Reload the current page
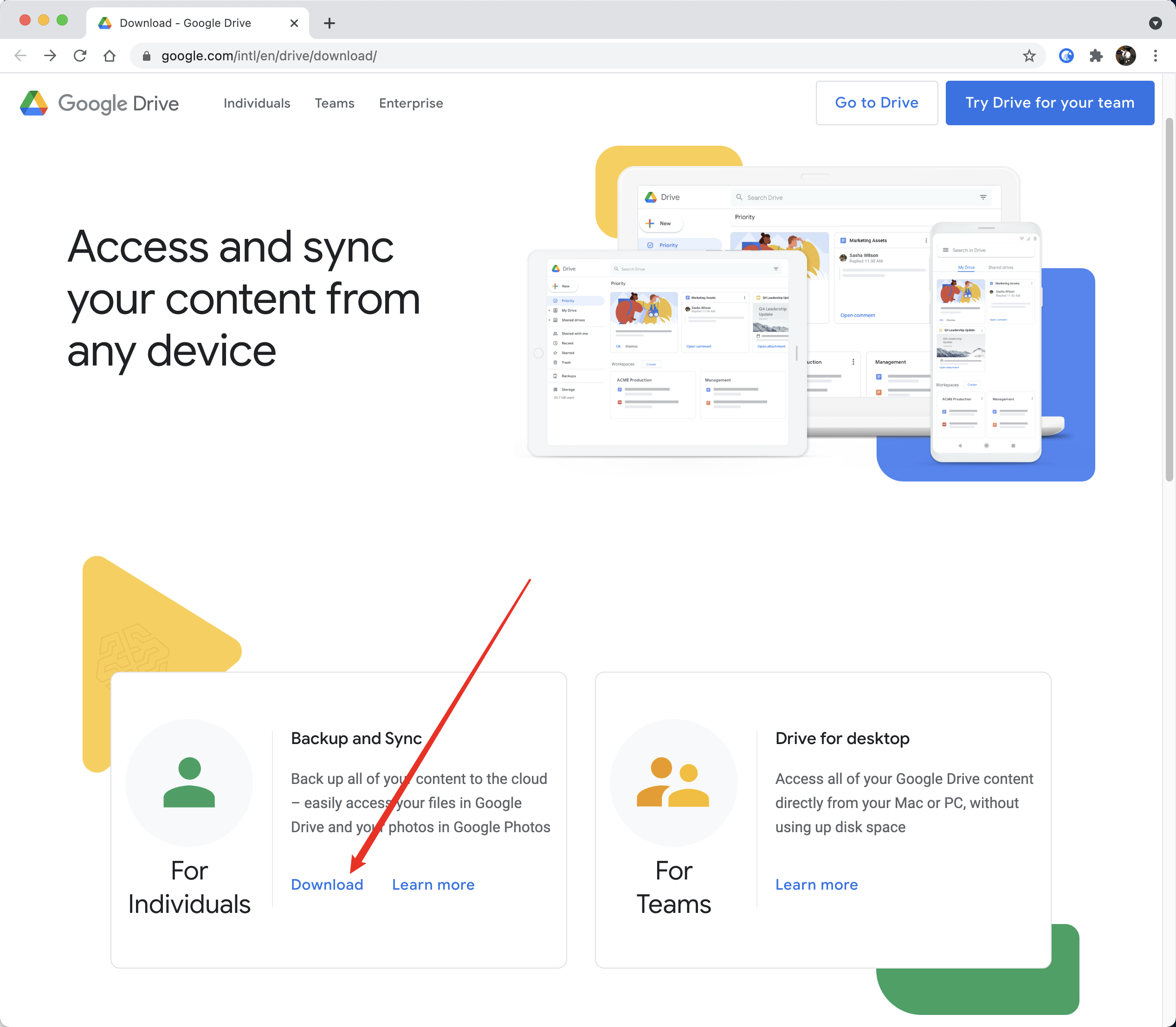Screen dimensions: 1176x1027 tap(80, 56)
